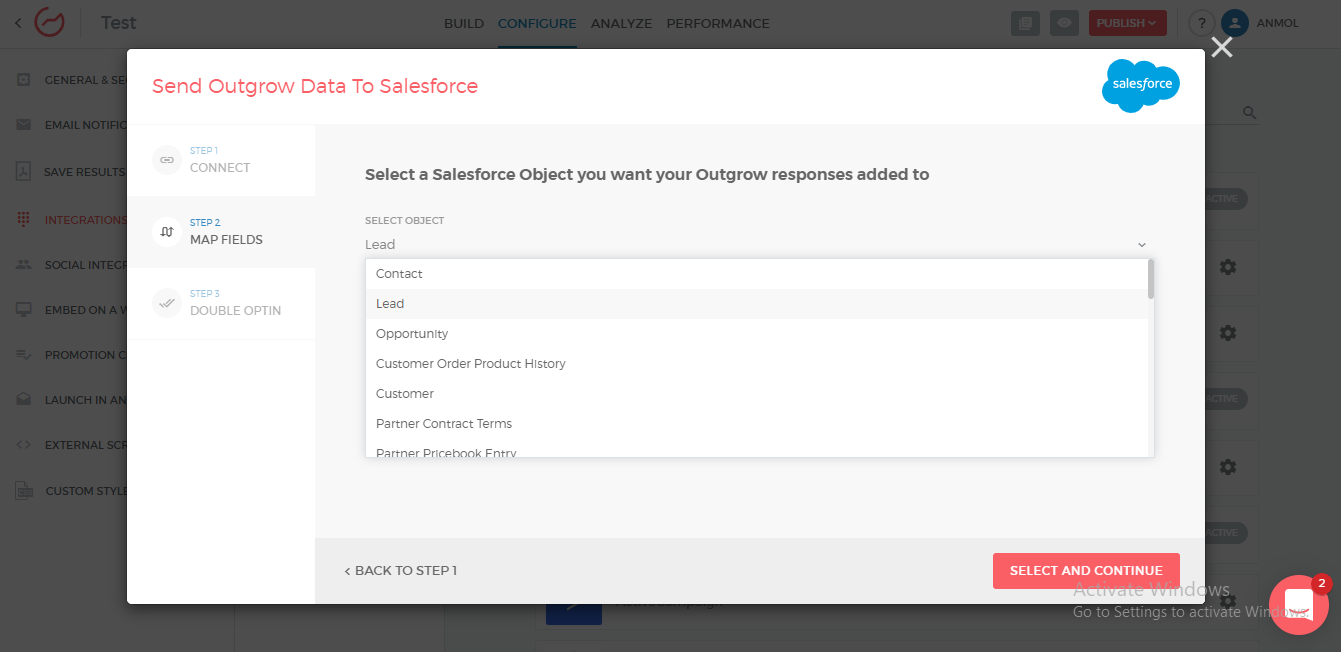Image resolution: width=1341 pixels, height=652 pixels.
Task: Choose Lead from the object list
Action: [759, 304]
